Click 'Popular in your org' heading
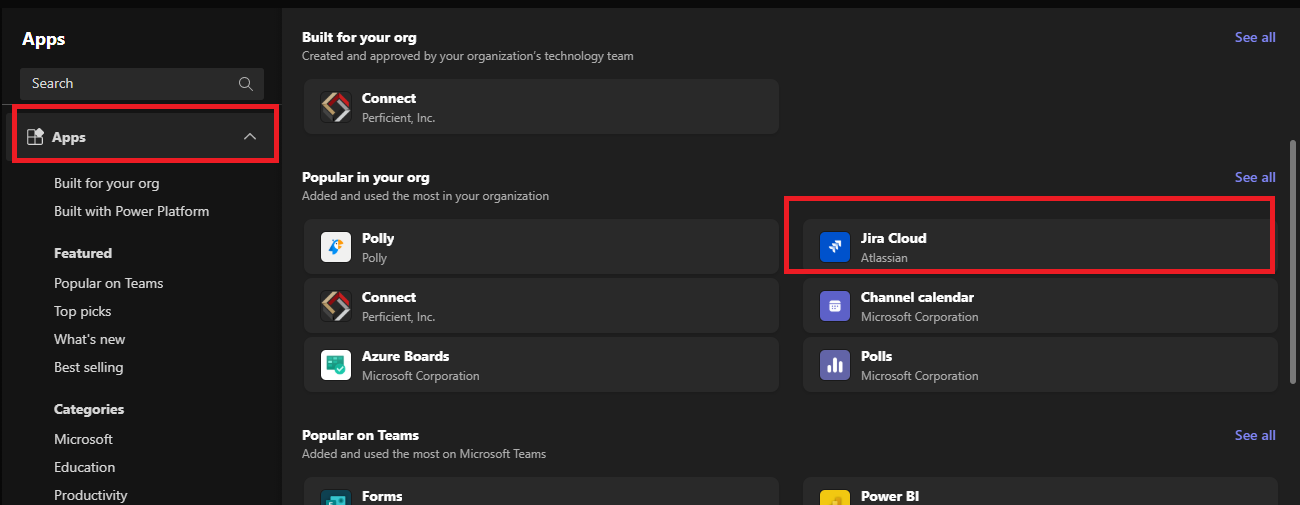The height and width of the screenshot is (505, 1300). coord(366,177)
